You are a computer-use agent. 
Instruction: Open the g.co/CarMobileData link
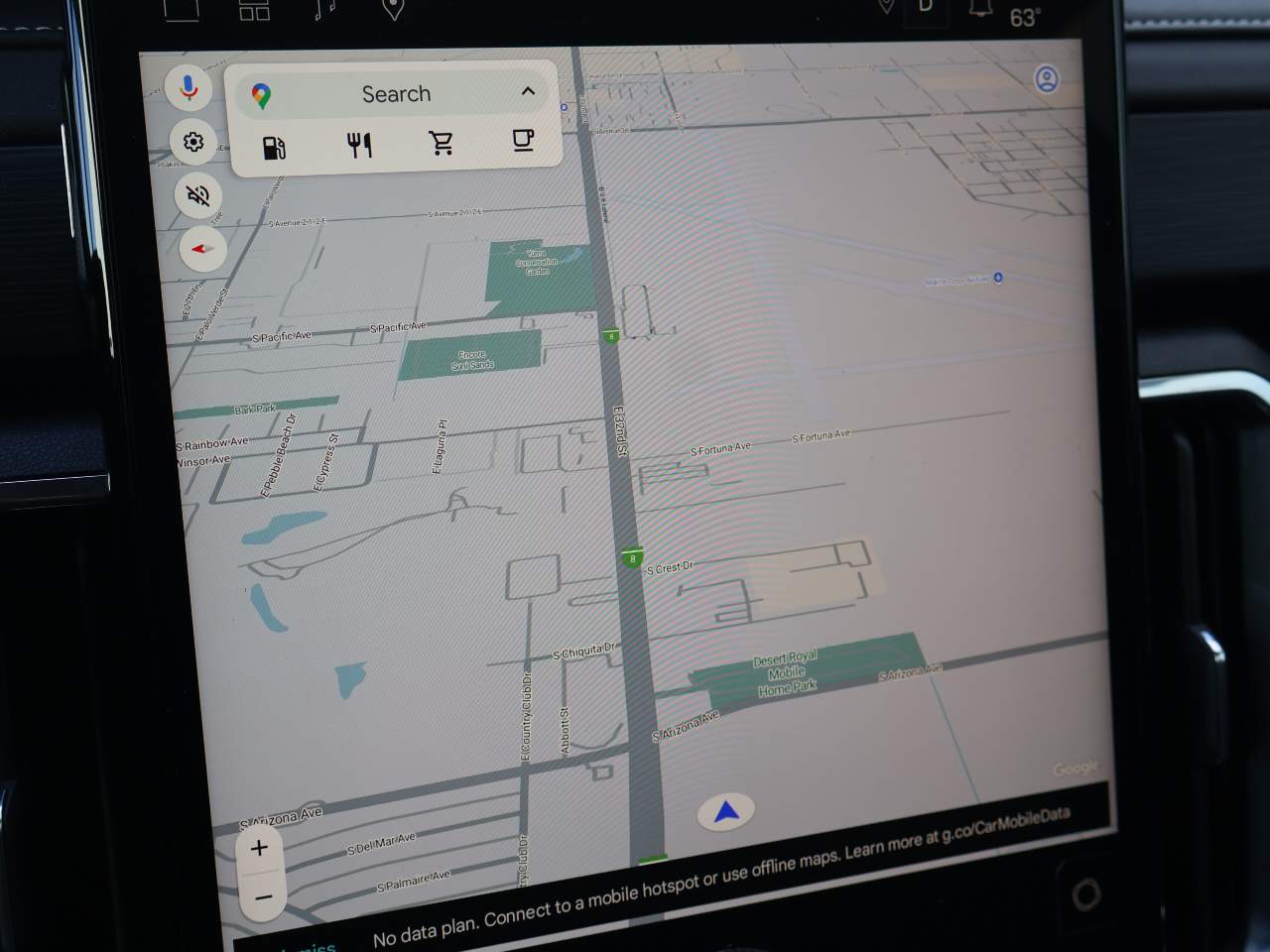pyautogui.click(x=1005, y=827)
